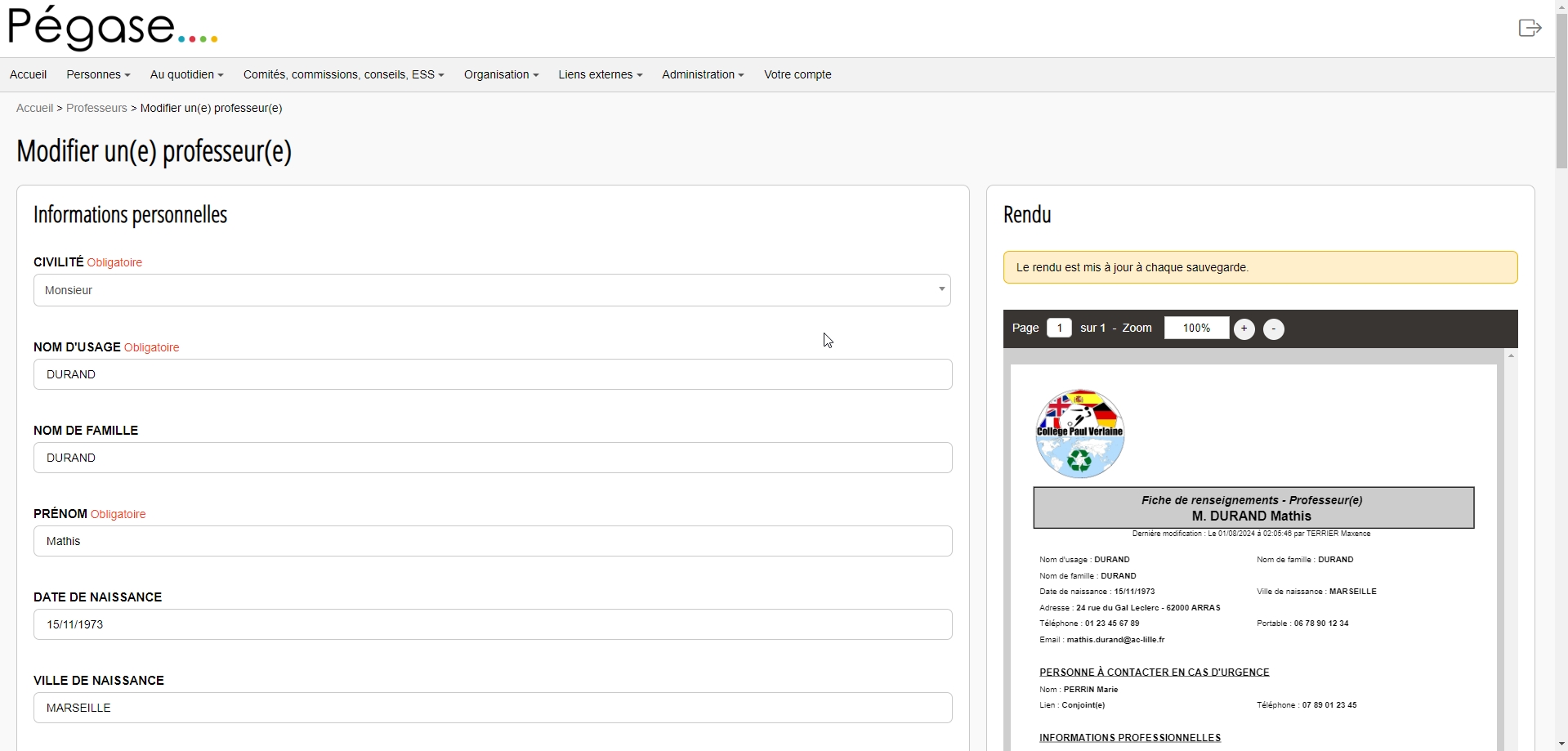The image size is (1568, 751).
Task: Click the page number box in preview
Action: tap(1059, 328)
